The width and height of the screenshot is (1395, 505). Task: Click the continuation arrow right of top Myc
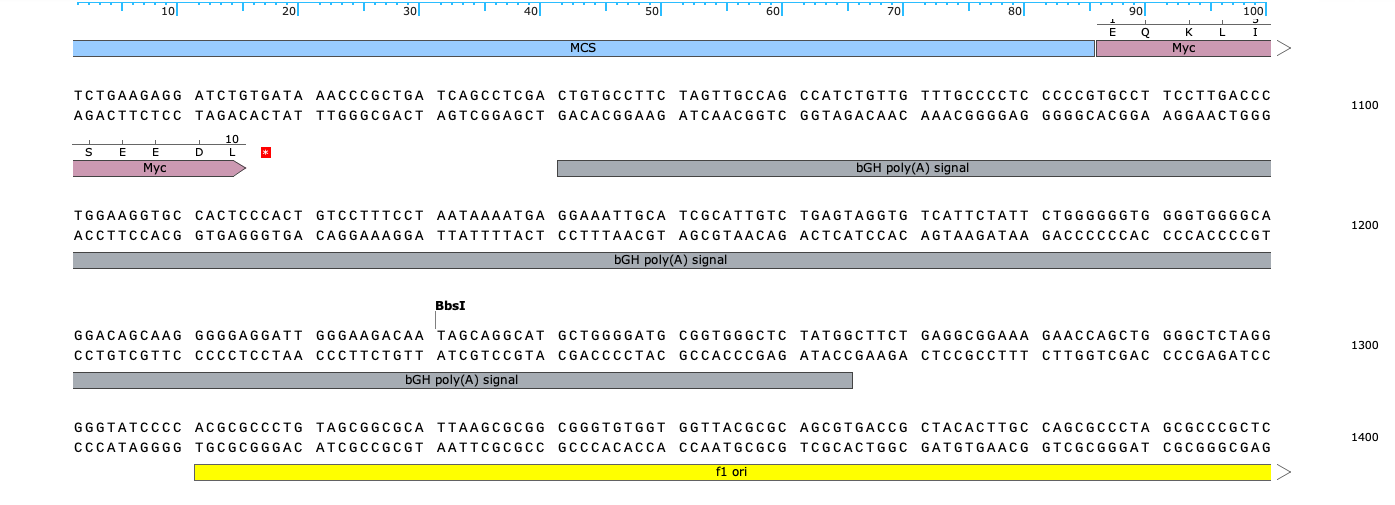click(1285, 48)
